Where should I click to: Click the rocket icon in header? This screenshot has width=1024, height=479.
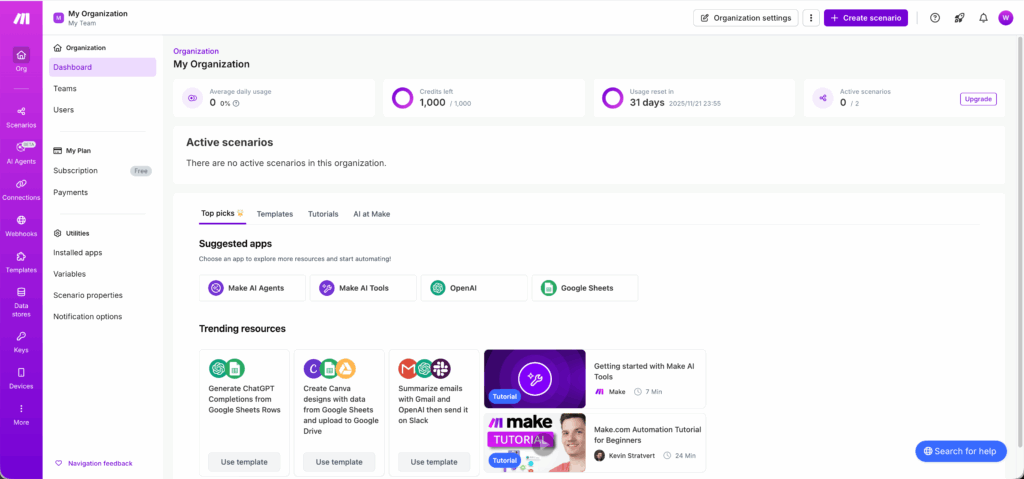pos(959,18)
